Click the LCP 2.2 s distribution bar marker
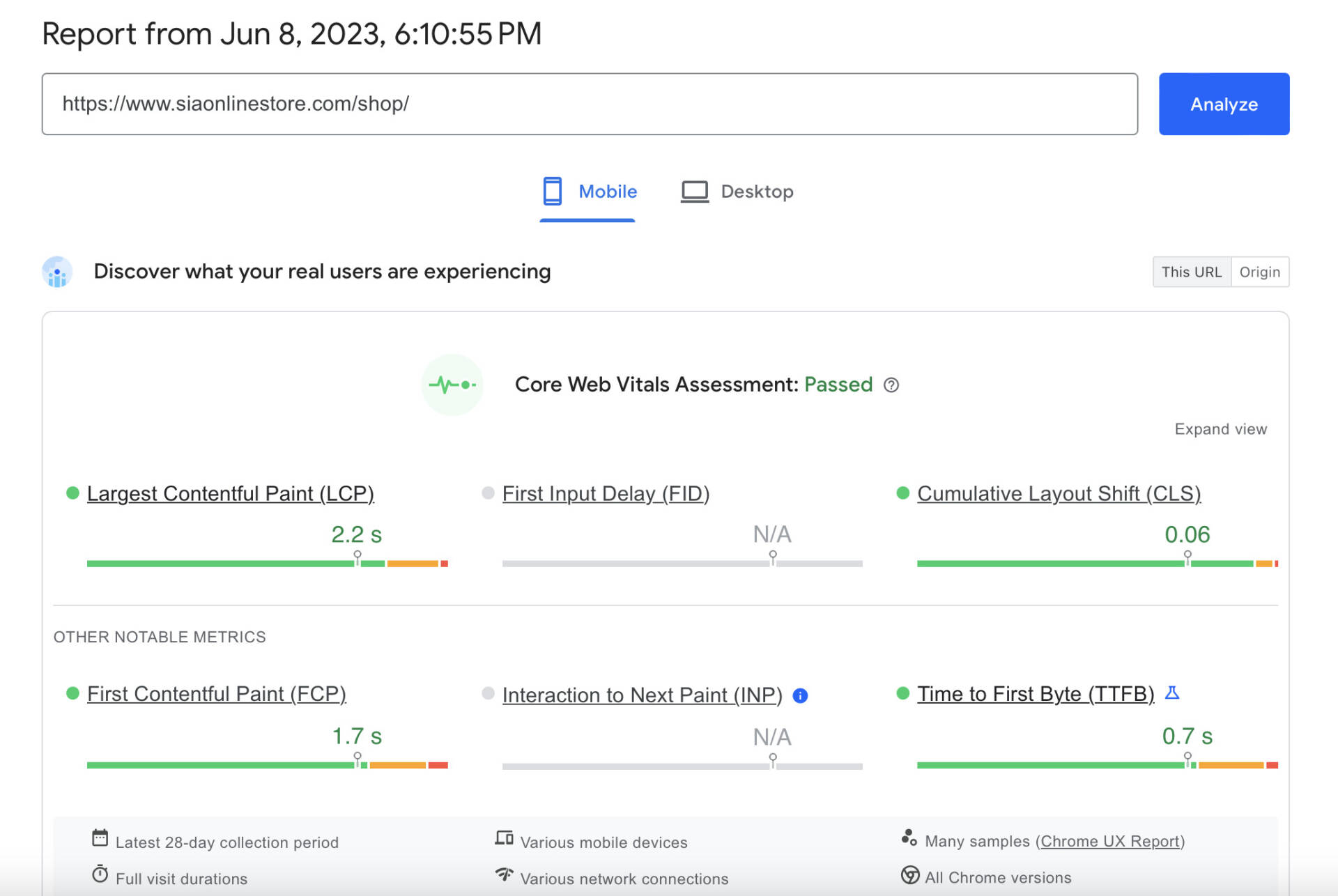This screenshot has height=896, width=1338. click(357, 557)
